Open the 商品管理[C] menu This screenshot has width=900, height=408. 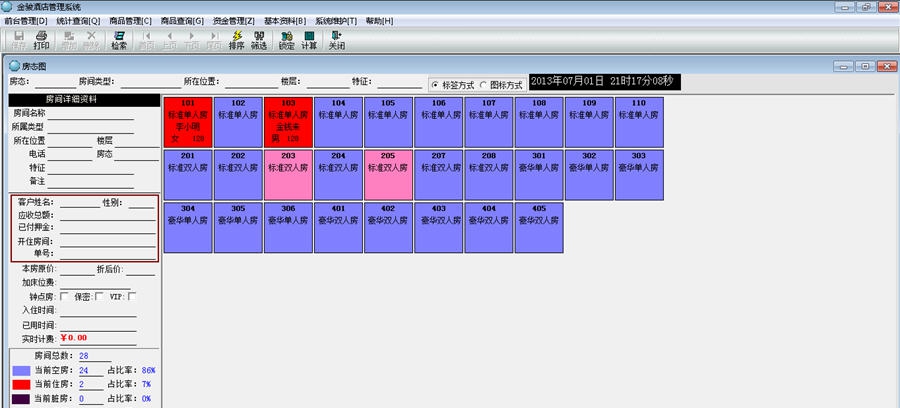[x=130, y=21]
